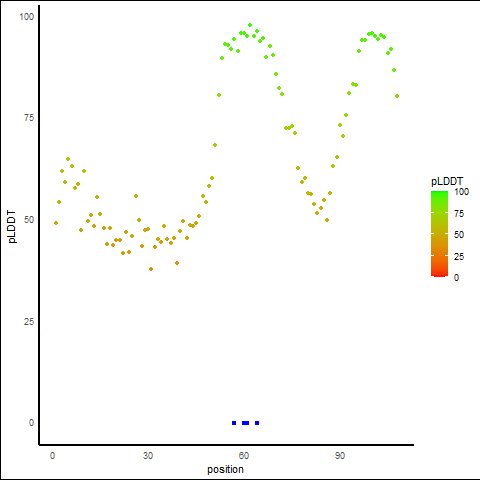This screenshot has height=480, width=480.
Task: Click the pLDDT legend title
Action: pyautogui.click(x=447, y=181)
